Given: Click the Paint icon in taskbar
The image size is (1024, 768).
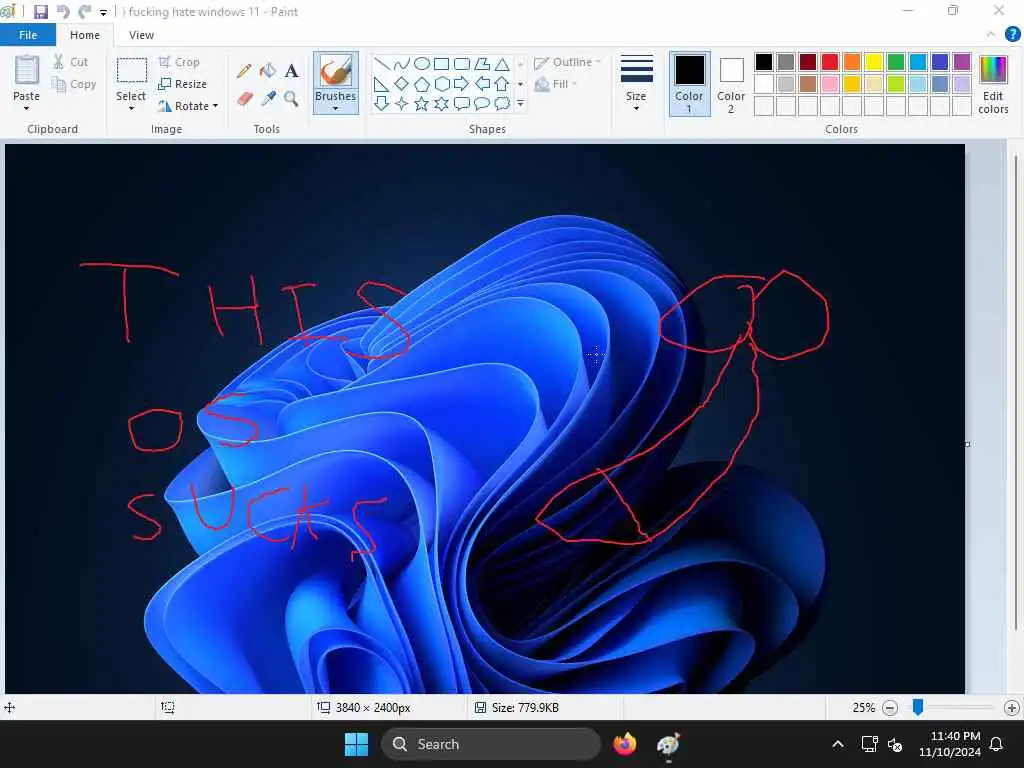Looking at the screenshot, I should [x=668, y=744].
